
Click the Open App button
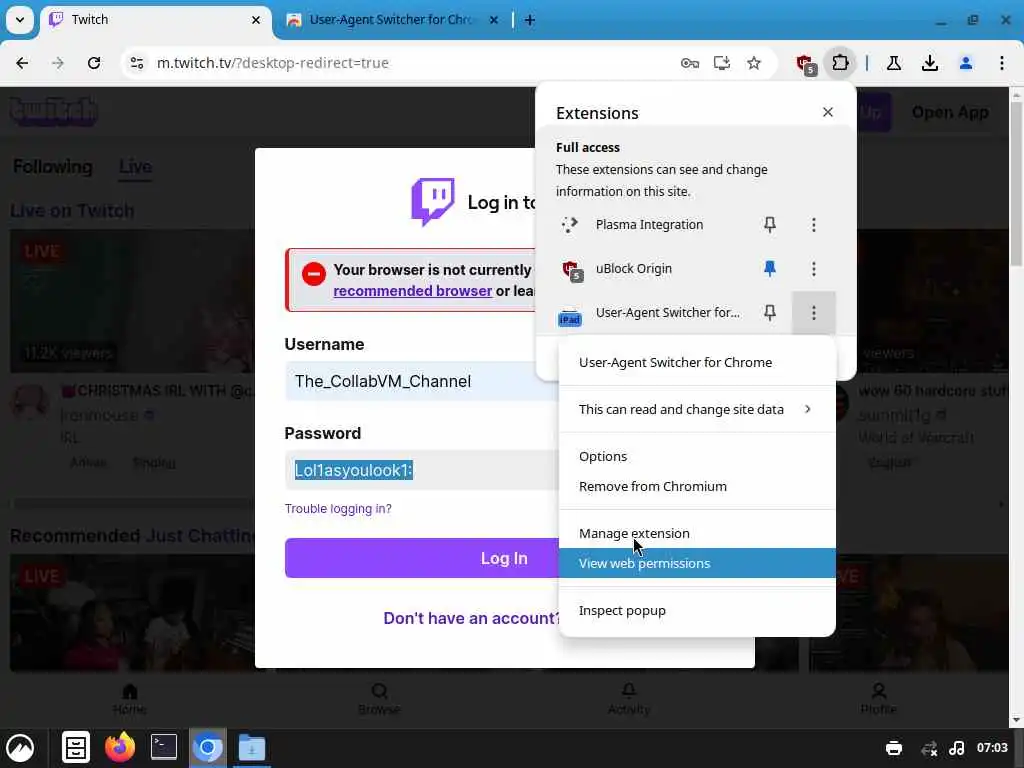950,112
